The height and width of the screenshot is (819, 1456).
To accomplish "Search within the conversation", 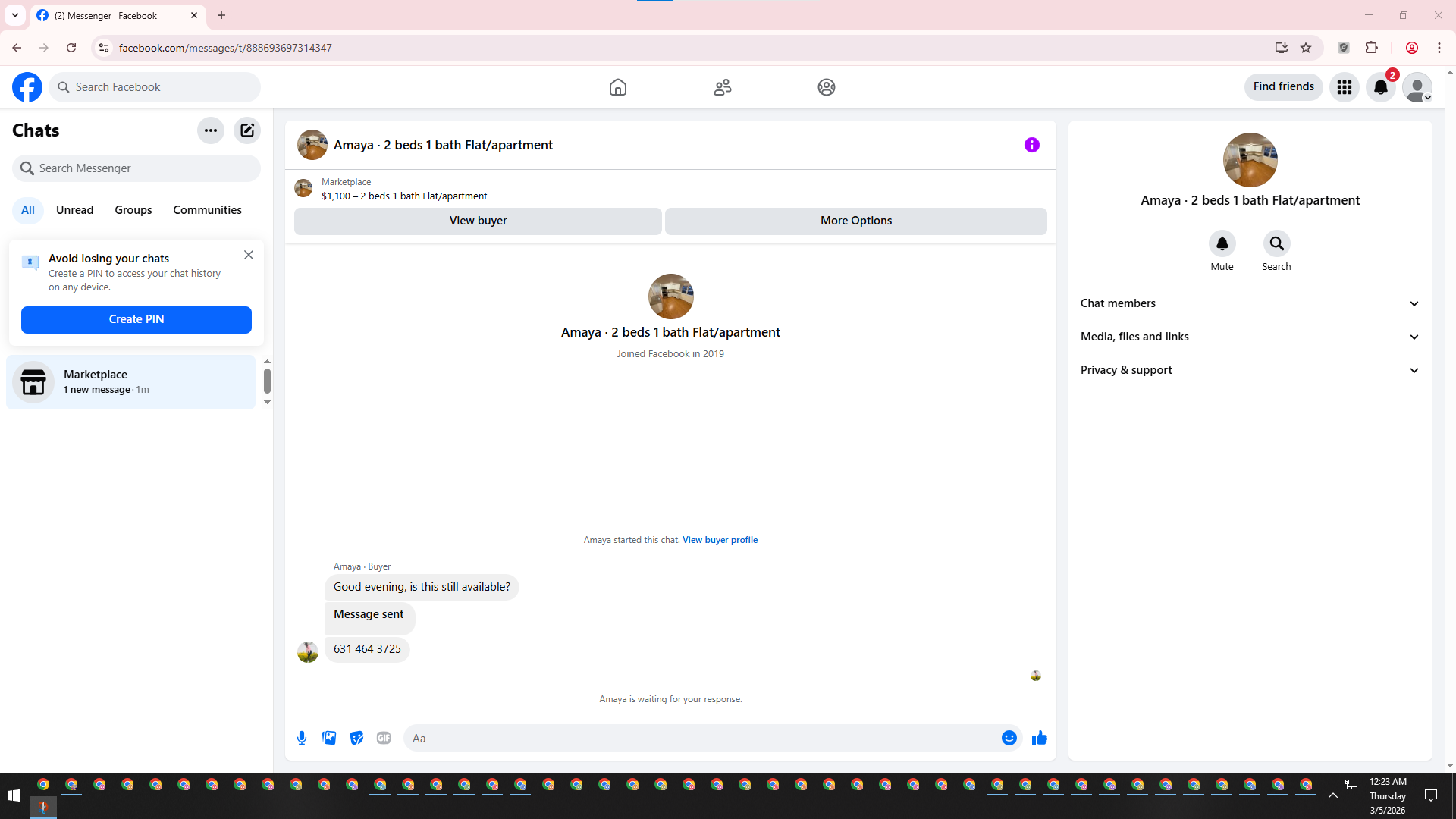I will pyautogui.click(x=1277, y=243).
